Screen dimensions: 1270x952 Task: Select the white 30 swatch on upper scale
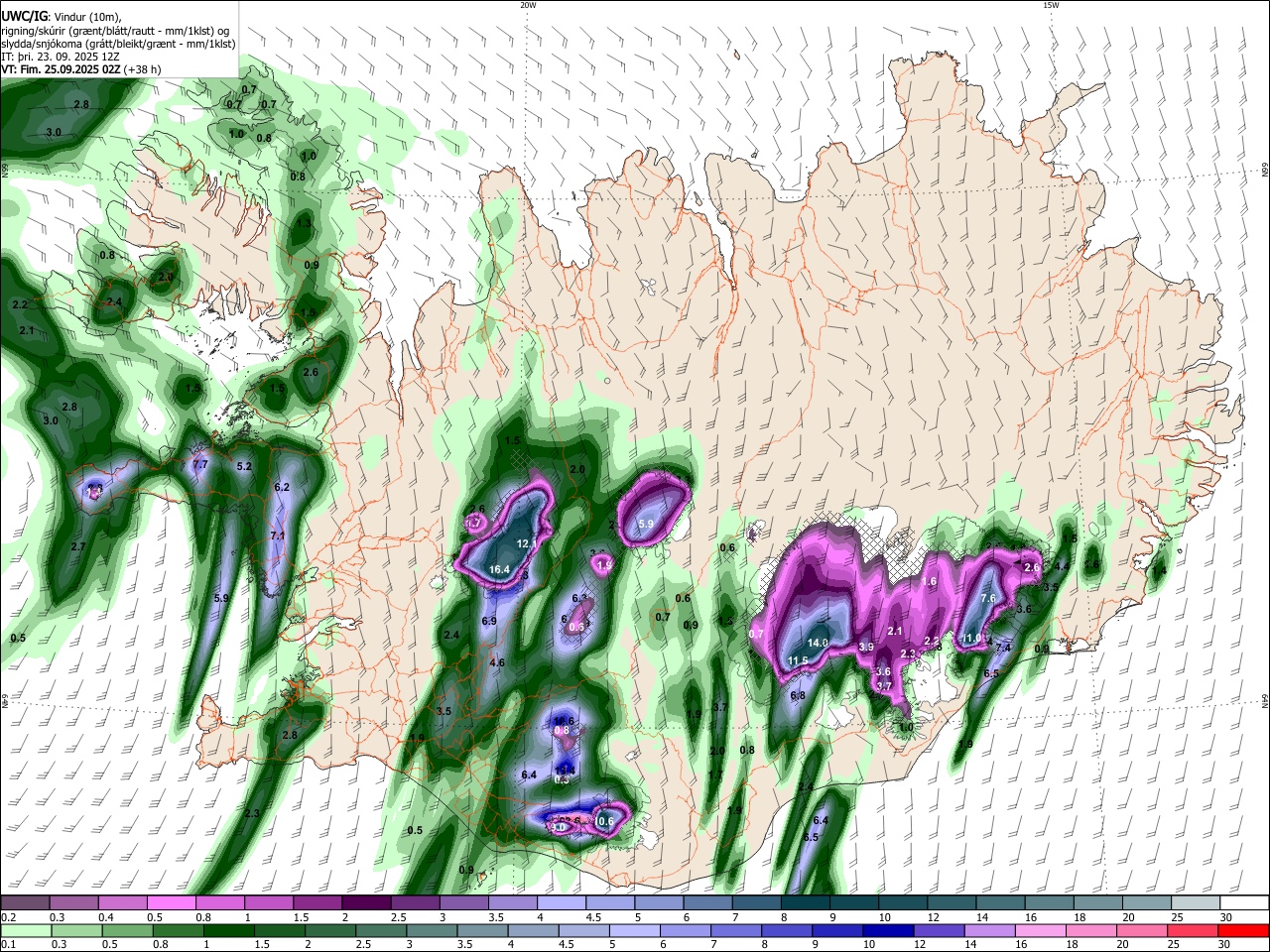(x=1245, y=903)
